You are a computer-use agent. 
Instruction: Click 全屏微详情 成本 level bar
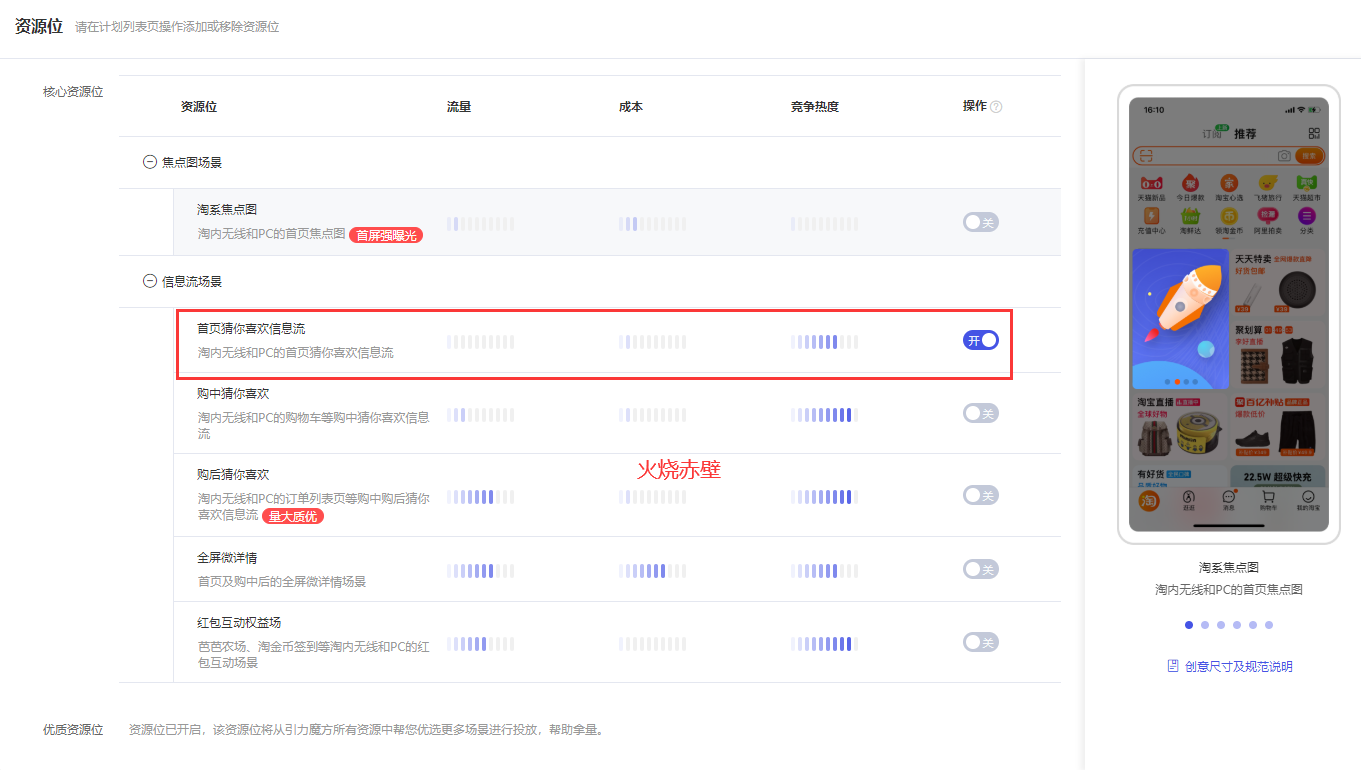point(652,571)
